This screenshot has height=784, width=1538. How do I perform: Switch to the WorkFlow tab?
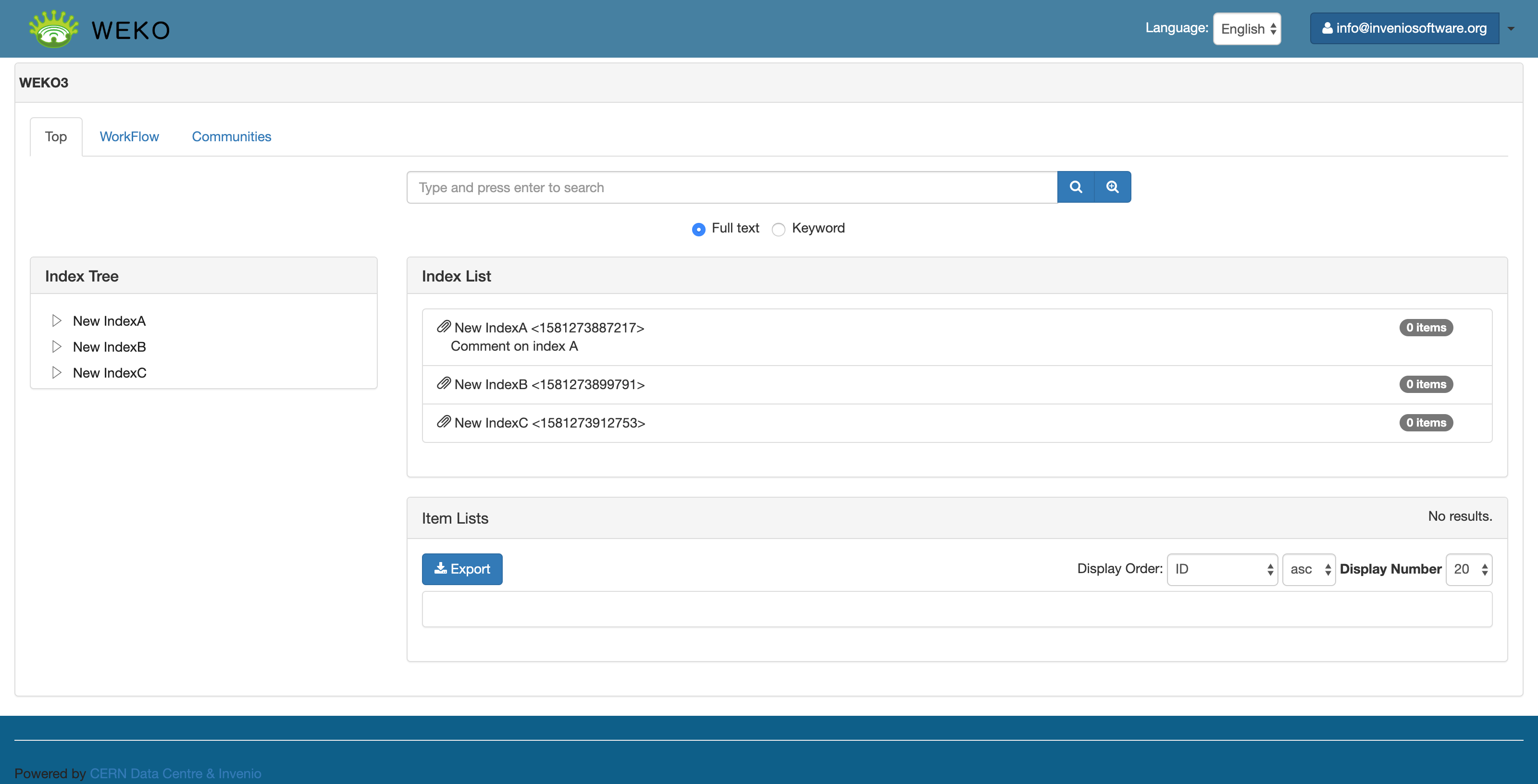[129, 136]
